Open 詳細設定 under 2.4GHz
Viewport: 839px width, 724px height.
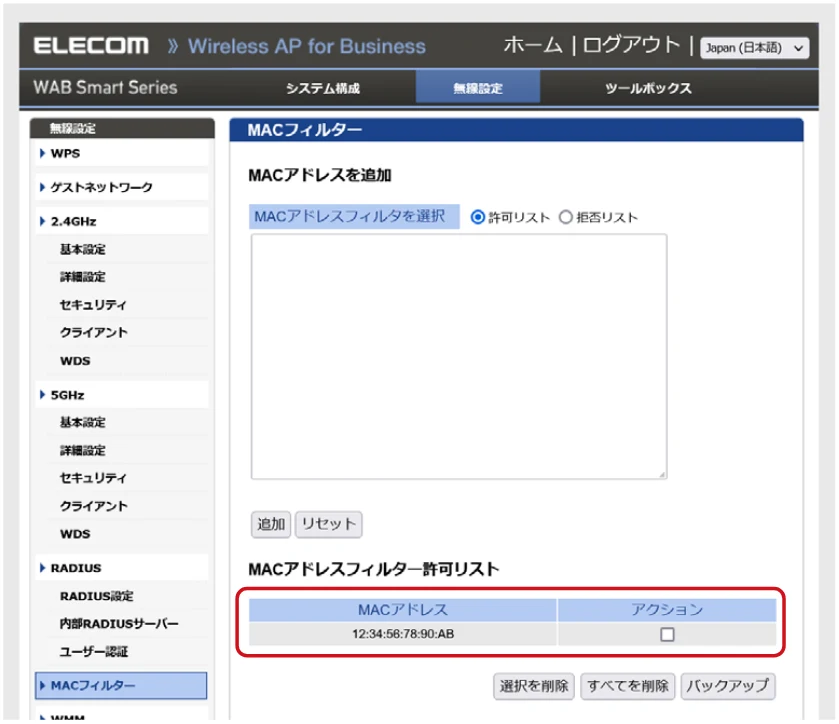(82, 277)
